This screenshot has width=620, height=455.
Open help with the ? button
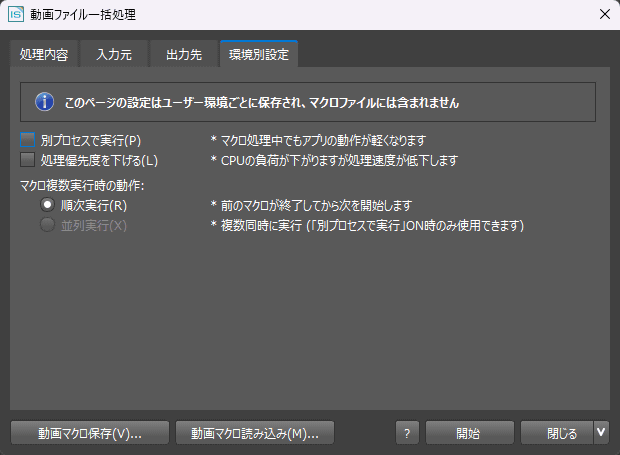(407, 433)
